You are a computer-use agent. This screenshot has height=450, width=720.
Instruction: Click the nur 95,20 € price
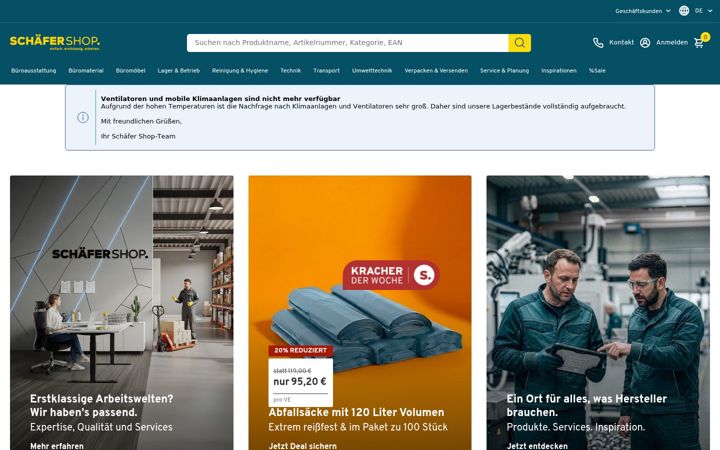pyautogui.click(x=300, y=382)
